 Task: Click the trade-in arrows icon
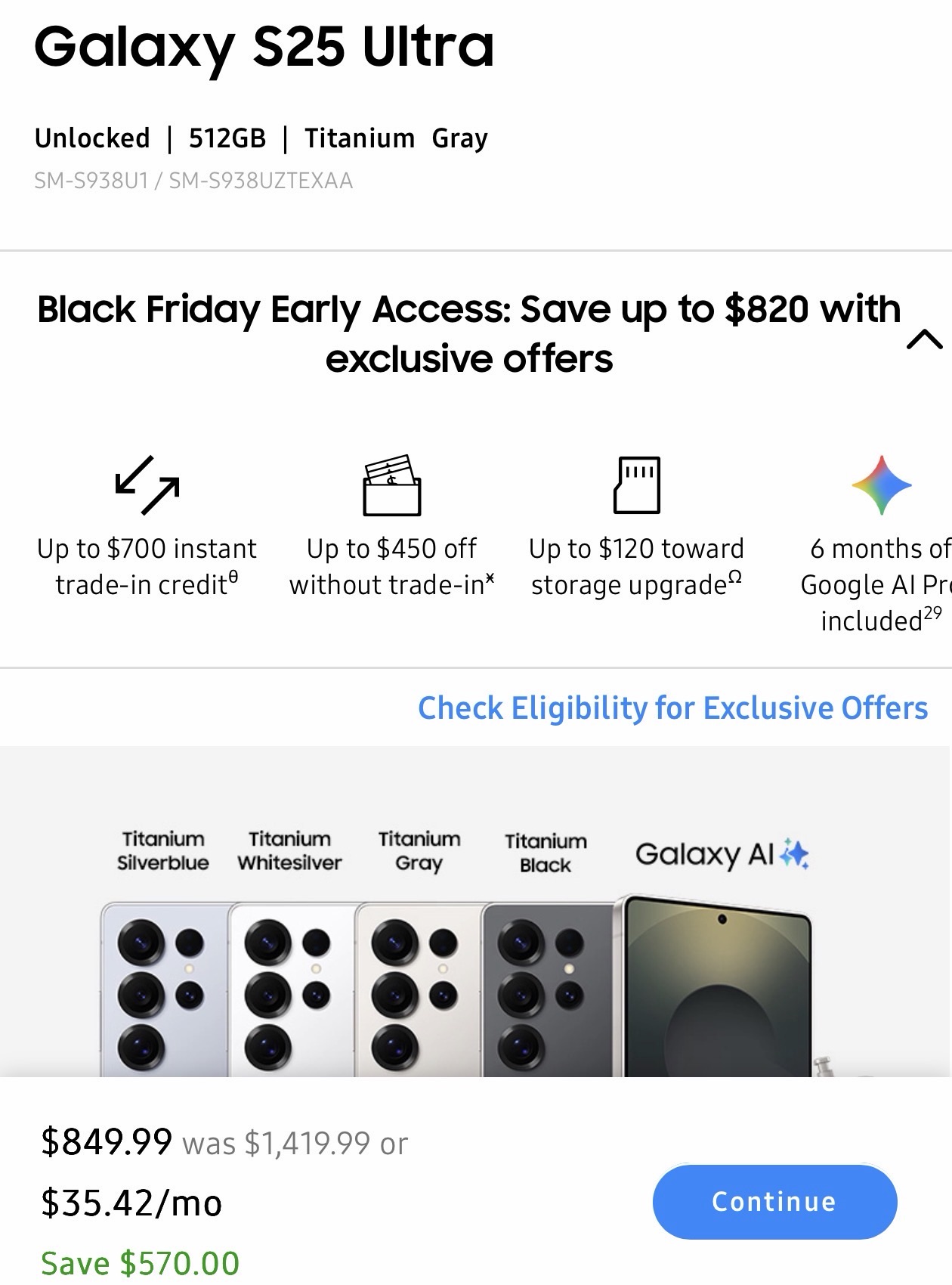(x=147, y=485)
